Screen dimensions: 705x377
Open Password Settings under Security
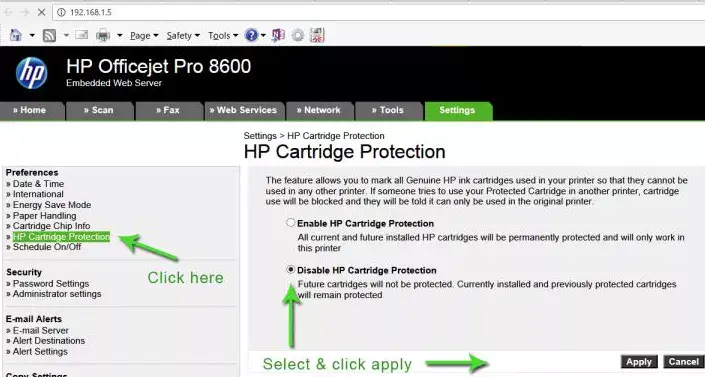point(51,283)
